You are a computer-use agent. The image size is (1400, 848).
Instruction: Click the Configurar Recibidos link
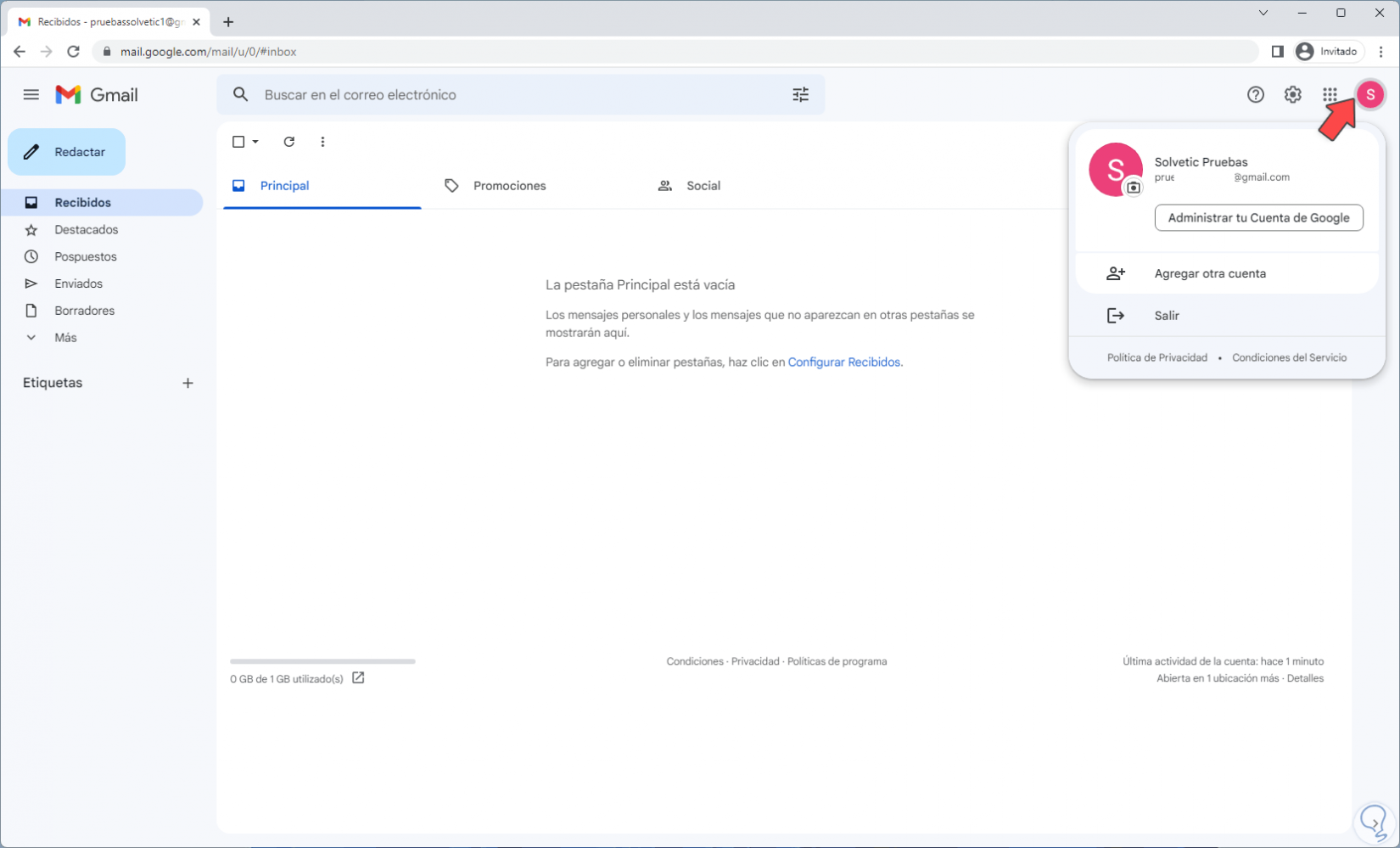click(843, 362)
